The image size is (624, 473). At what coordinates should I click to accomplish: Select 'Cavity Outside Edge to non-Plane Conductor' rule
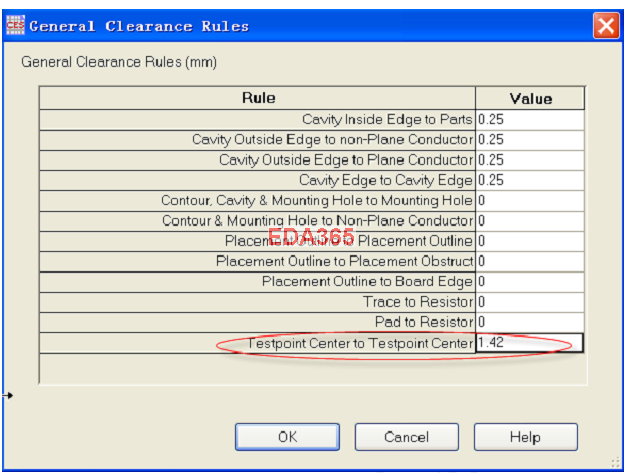tap(257, 140)
